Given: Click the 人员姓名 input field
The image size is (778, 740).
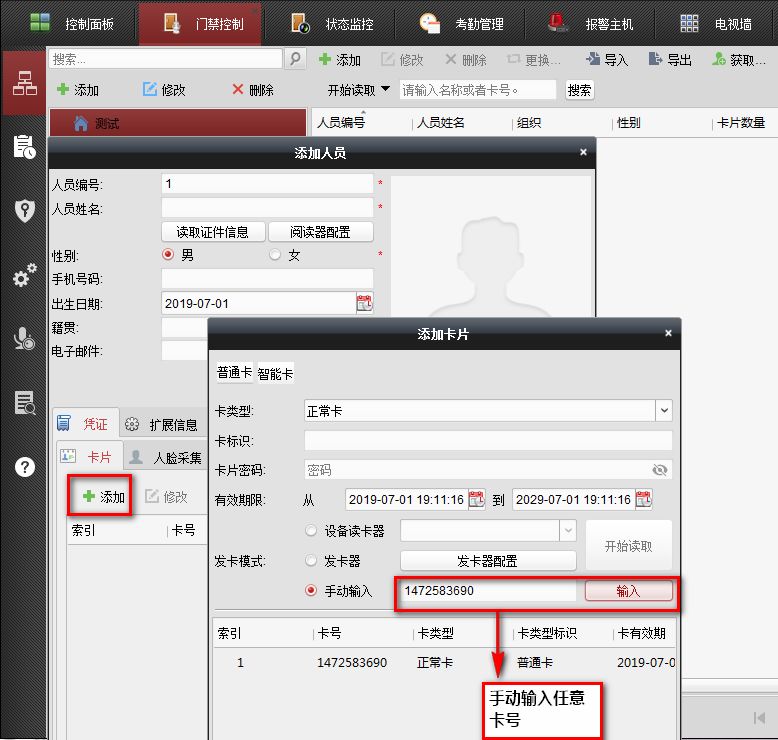Looking at the screenshot, I should tap(267, 208).
